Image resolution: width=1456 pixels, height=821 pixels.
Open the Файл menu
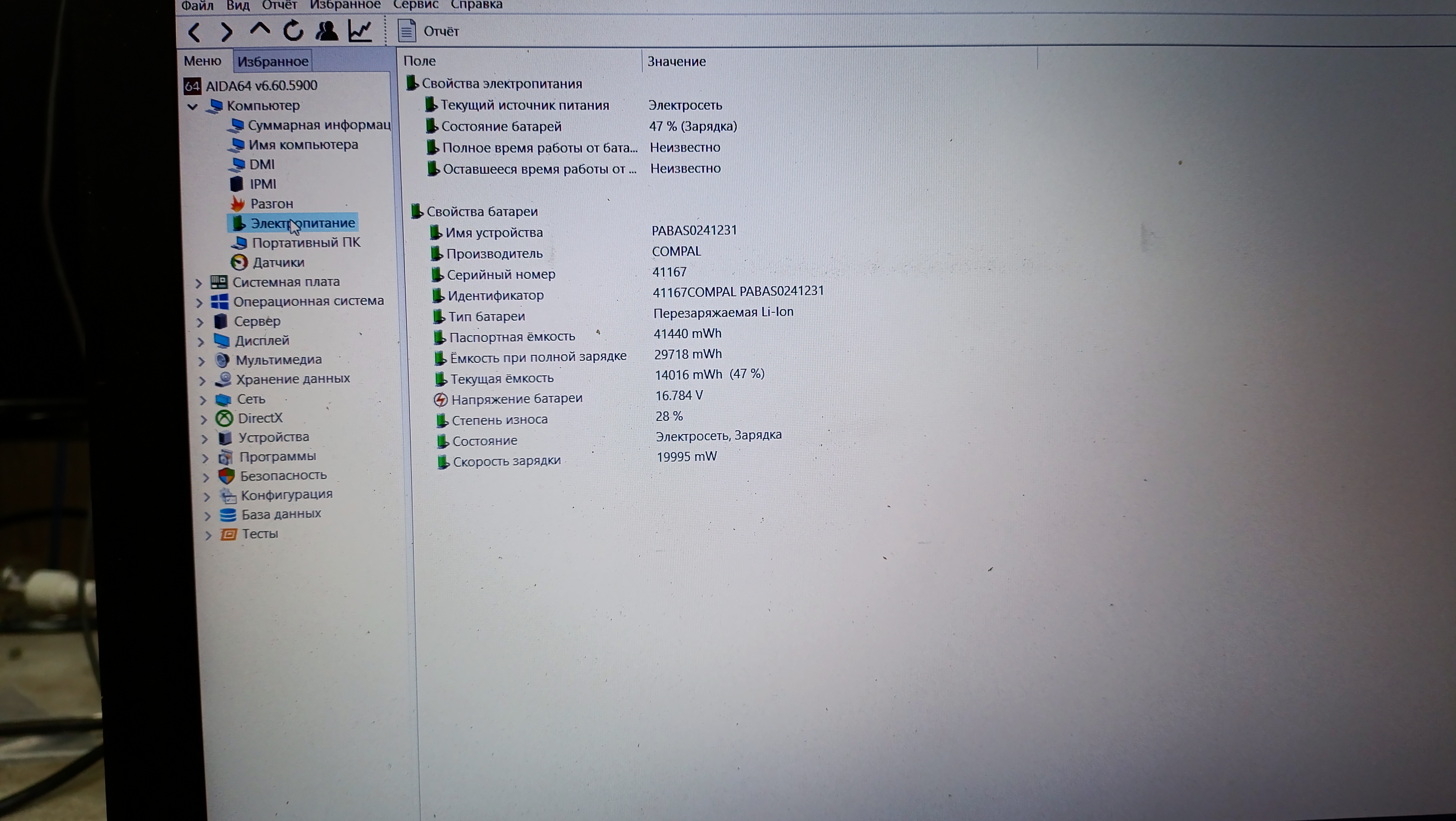[x=197, y=6]
